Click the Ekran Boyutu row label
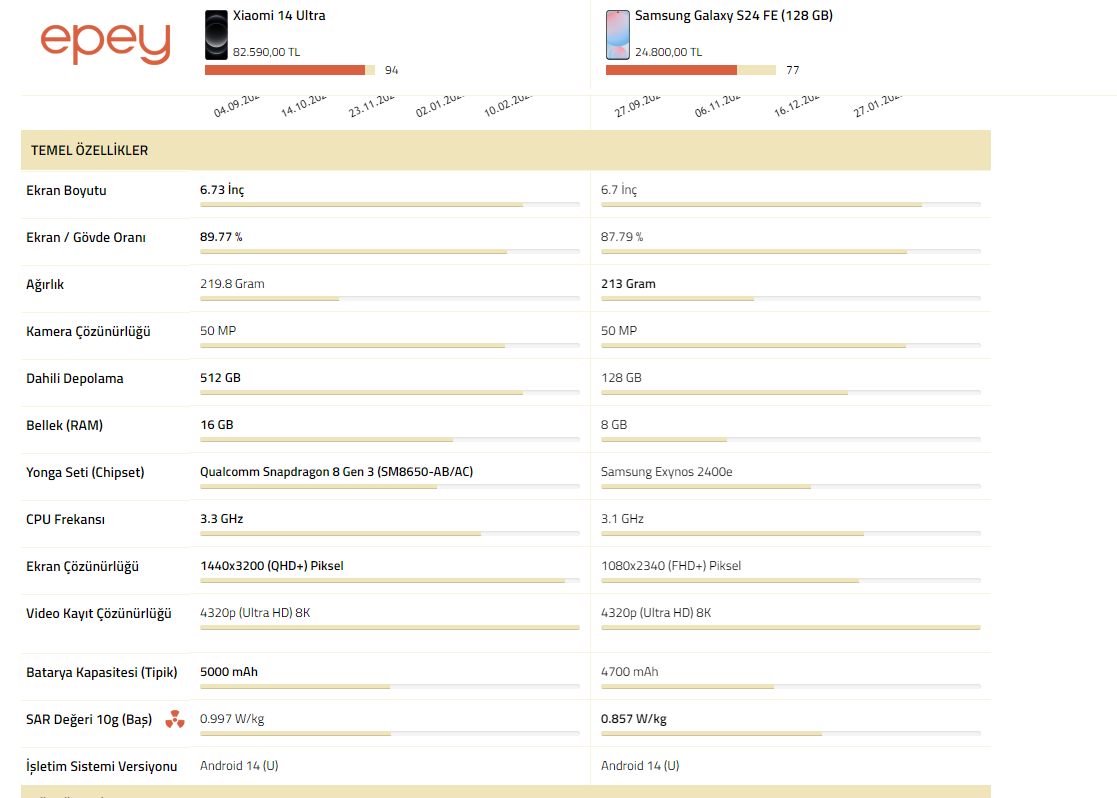The width and height of the screenshot is (1117, 798). (66, 190)
